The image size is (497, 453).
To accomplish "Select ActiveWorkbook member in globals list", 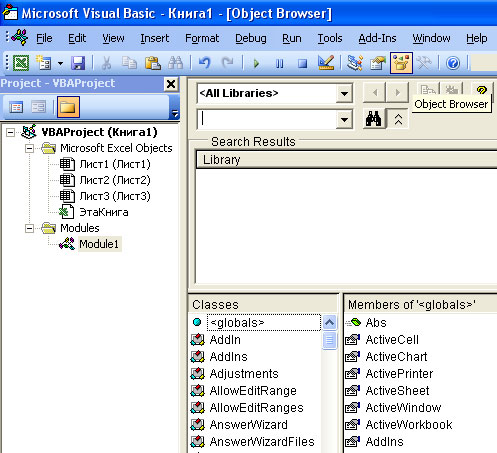I will tap(409, 425).
